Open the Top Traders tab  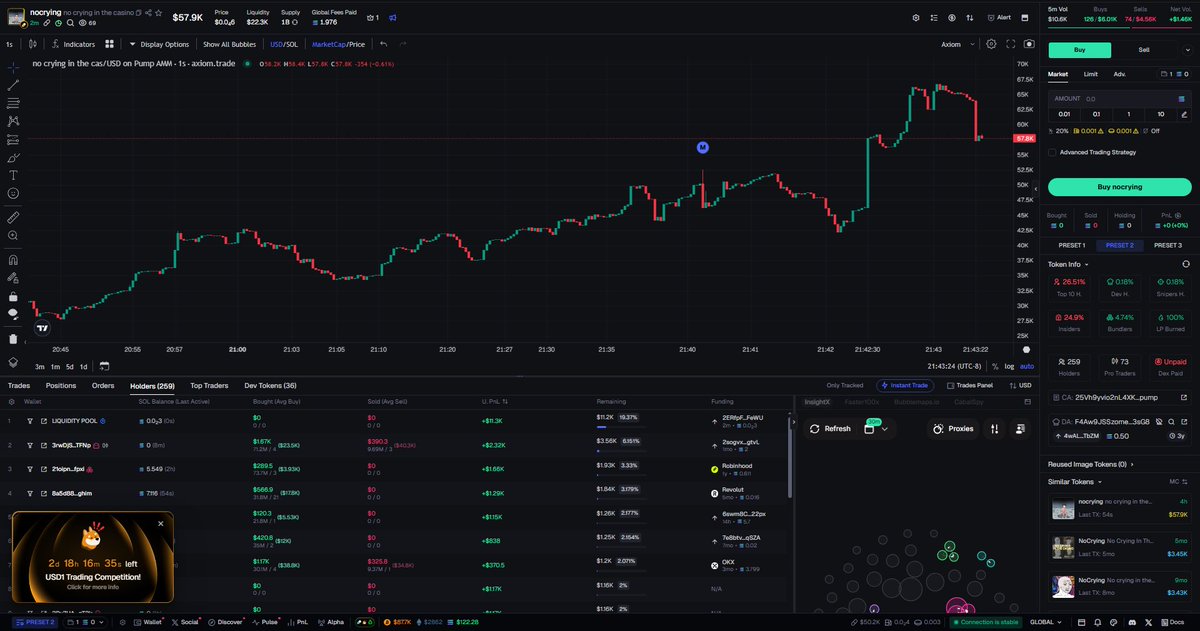(x=210, y=385)
